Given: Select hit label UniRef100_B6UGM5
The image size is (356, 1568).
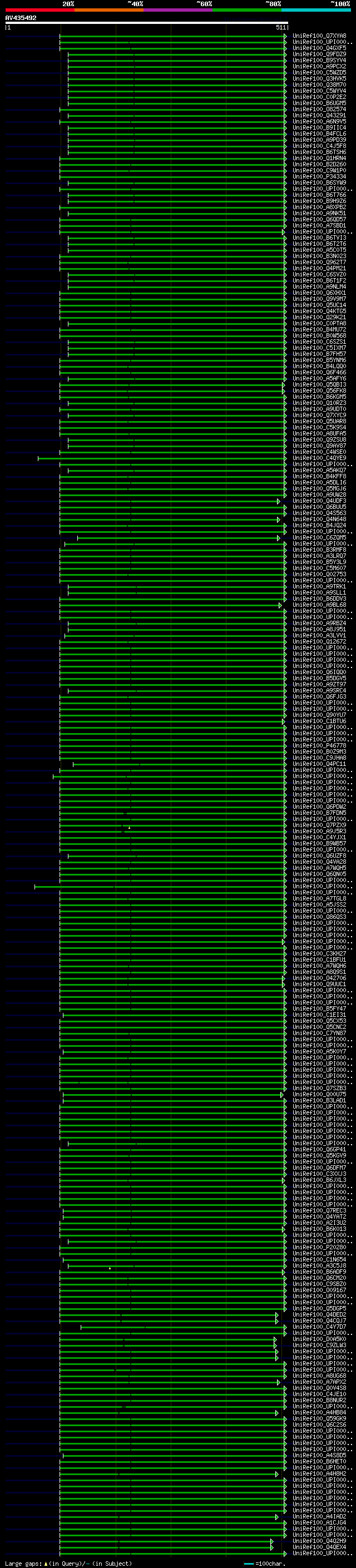Looking at the screenshot, I should pos(319,103).
